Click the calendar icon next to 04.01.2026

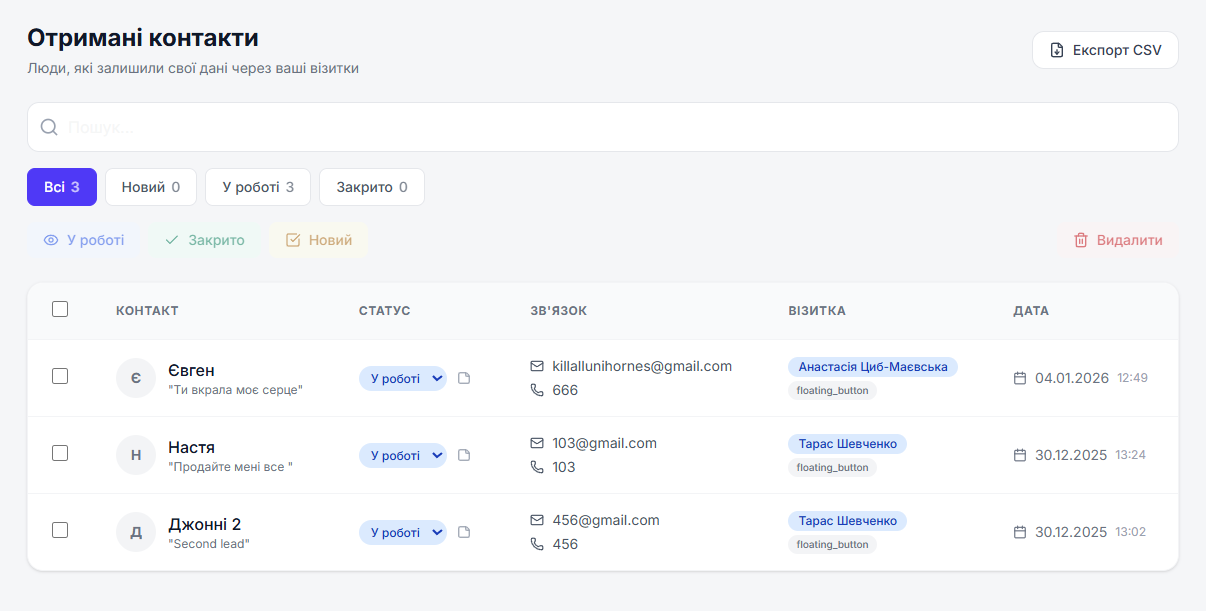[1020, 378]
